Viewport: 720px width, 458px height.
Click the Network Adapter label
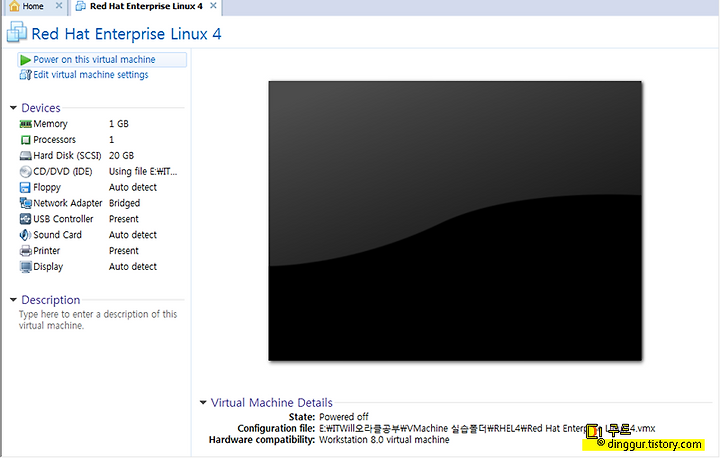tap(68, 203)
